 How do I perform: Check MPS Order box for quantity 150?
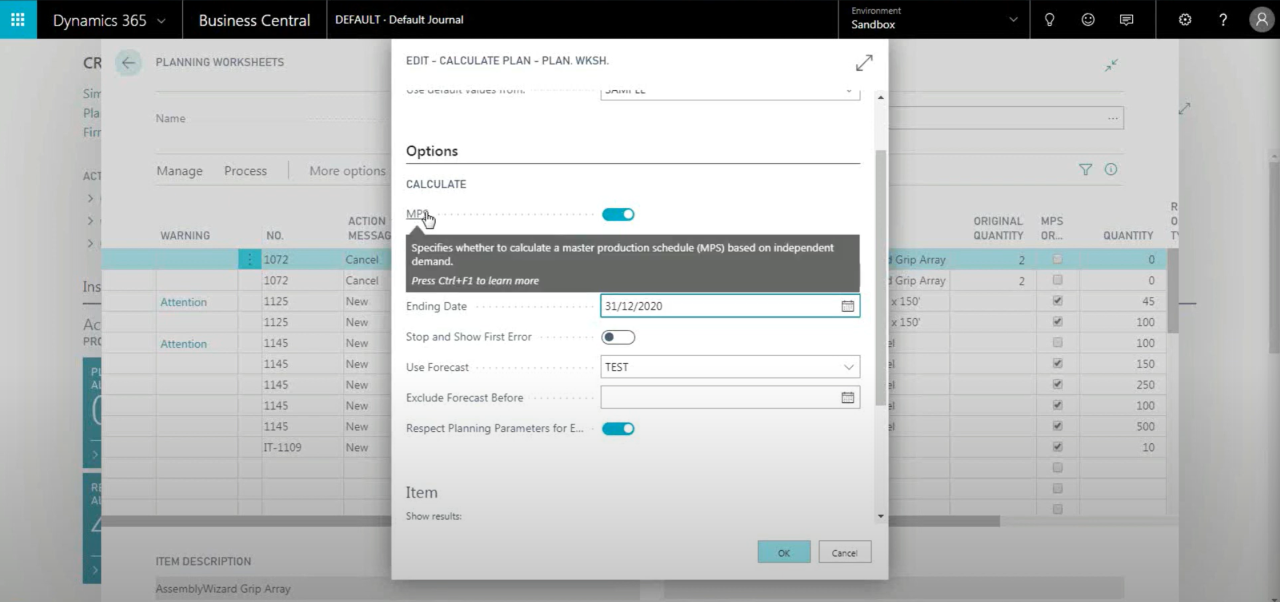1058,364
